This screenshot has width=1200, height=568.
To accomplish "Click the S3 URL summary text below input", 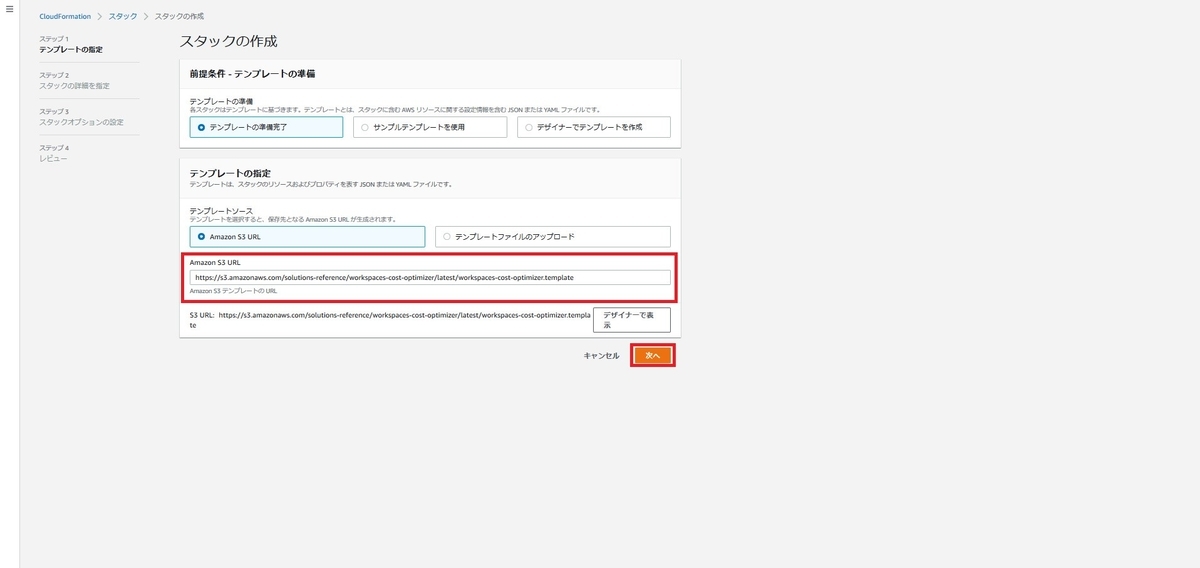I will [388, 319].
